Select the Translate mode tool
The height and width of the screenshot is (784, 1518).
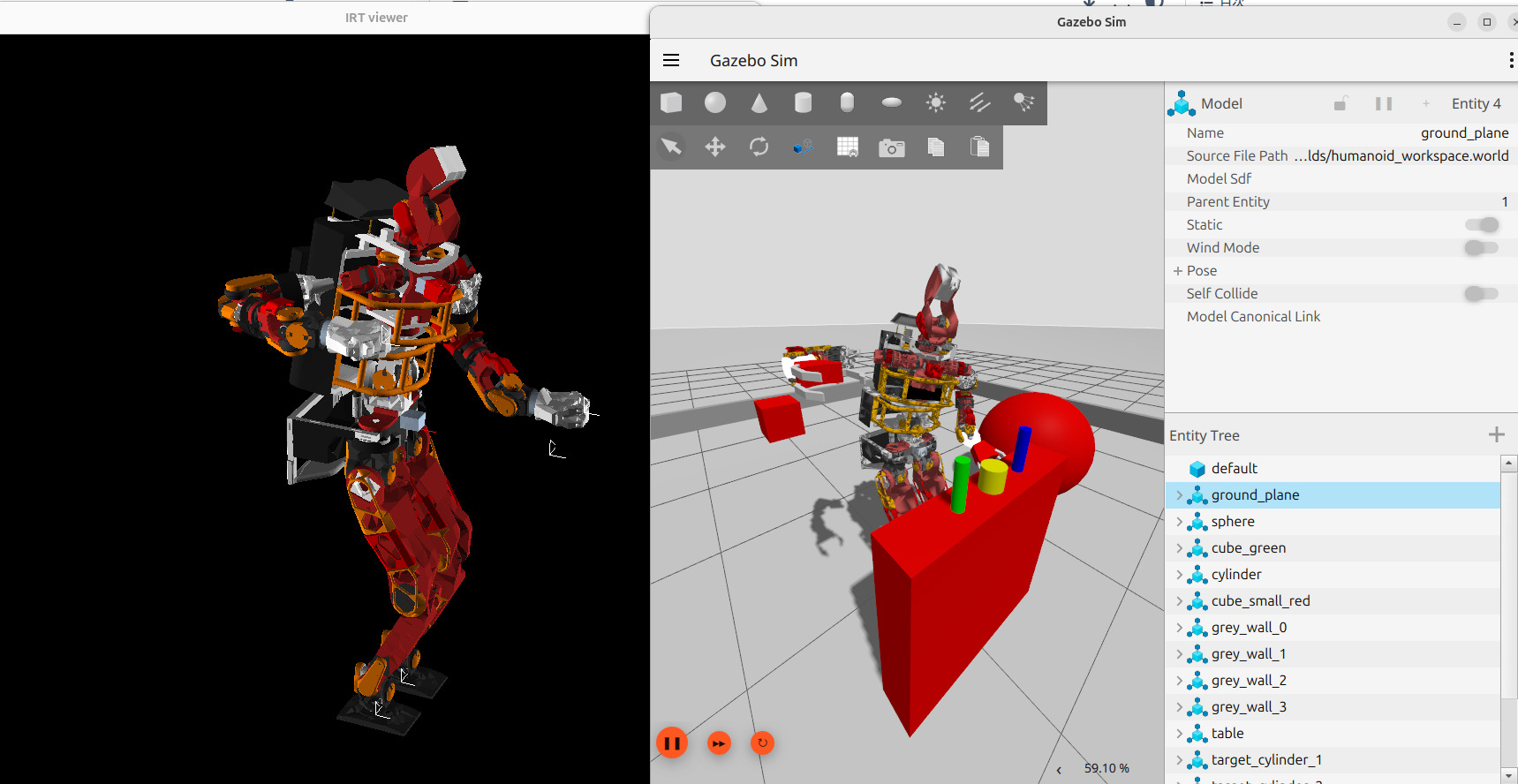(715, 147)
